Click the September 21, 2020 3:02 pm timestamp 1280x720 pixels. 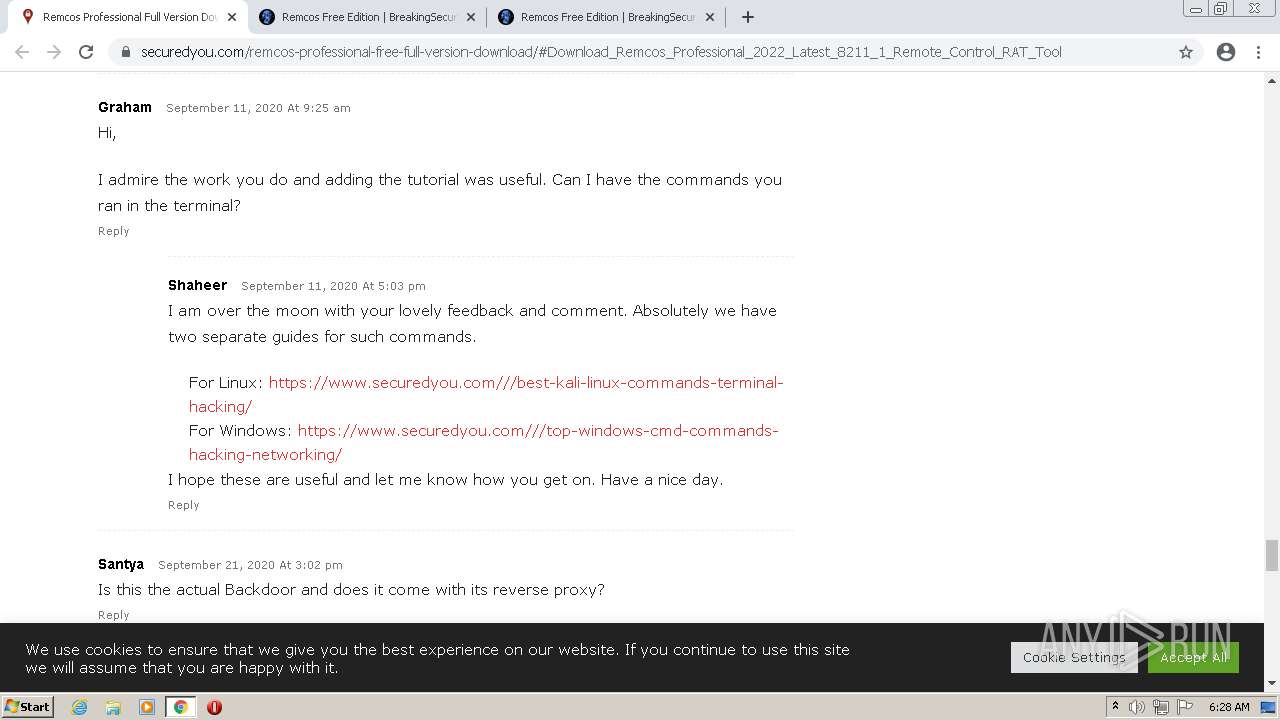pyautogui.click(x=250, y=565)
